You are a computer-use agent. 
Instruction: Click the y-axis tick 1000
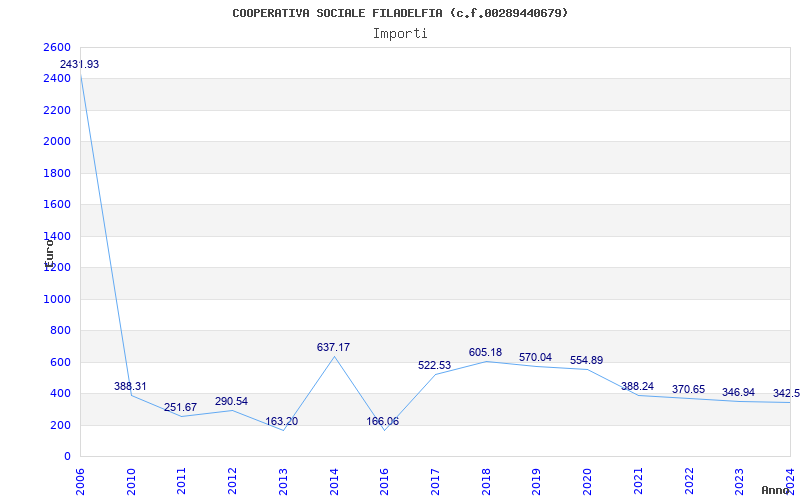click(x=57, y=299)
